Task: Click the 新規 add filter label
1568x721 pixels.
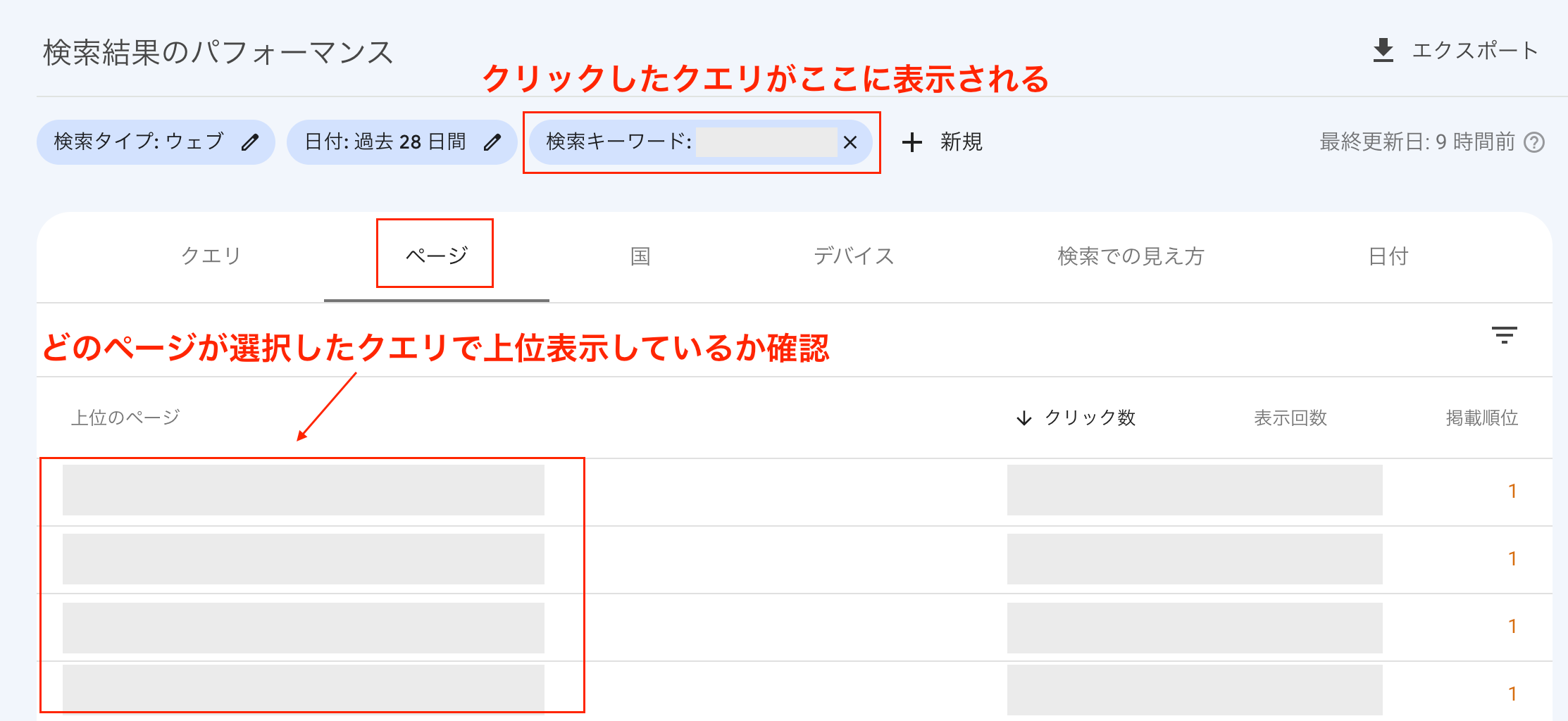Action: (x=962, y=142)
